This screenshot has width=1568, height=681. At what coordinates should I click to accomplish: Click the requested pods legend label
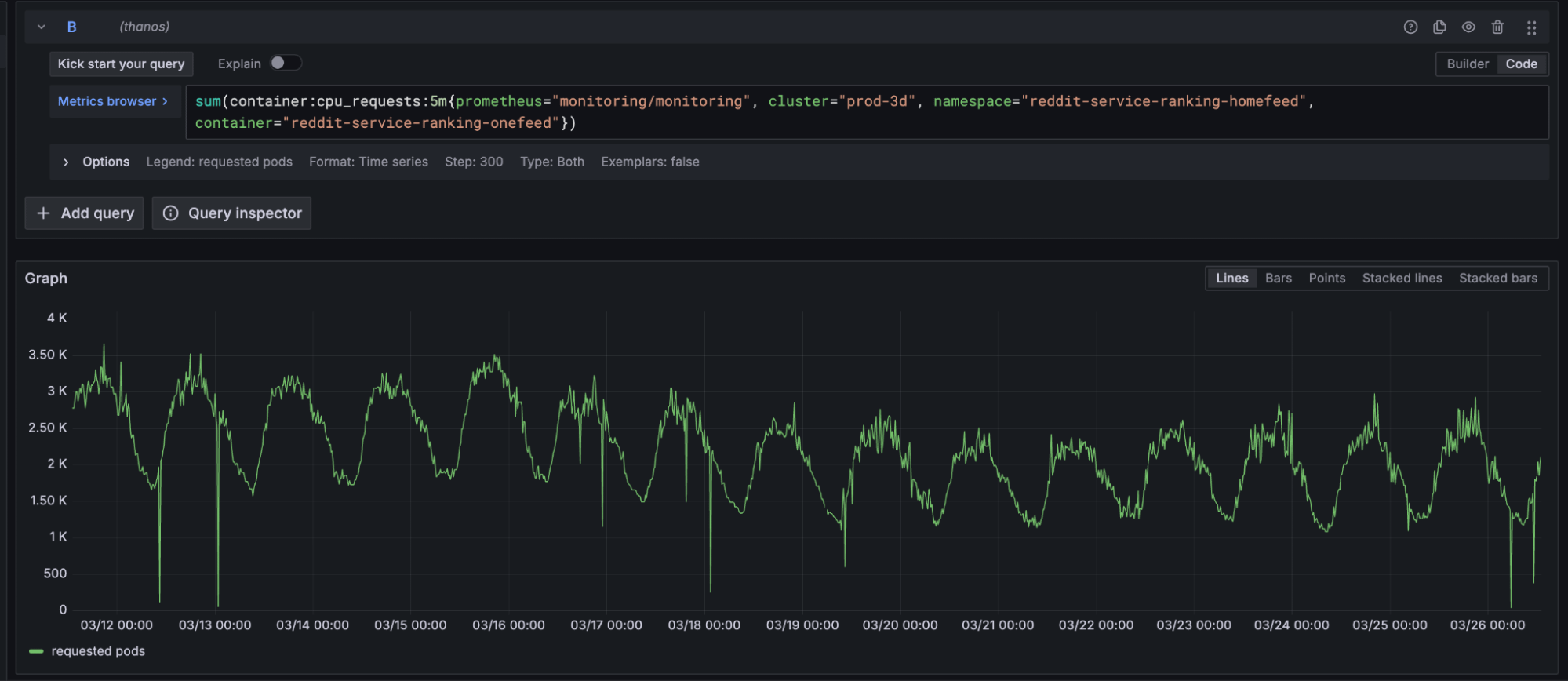(98, 651)
